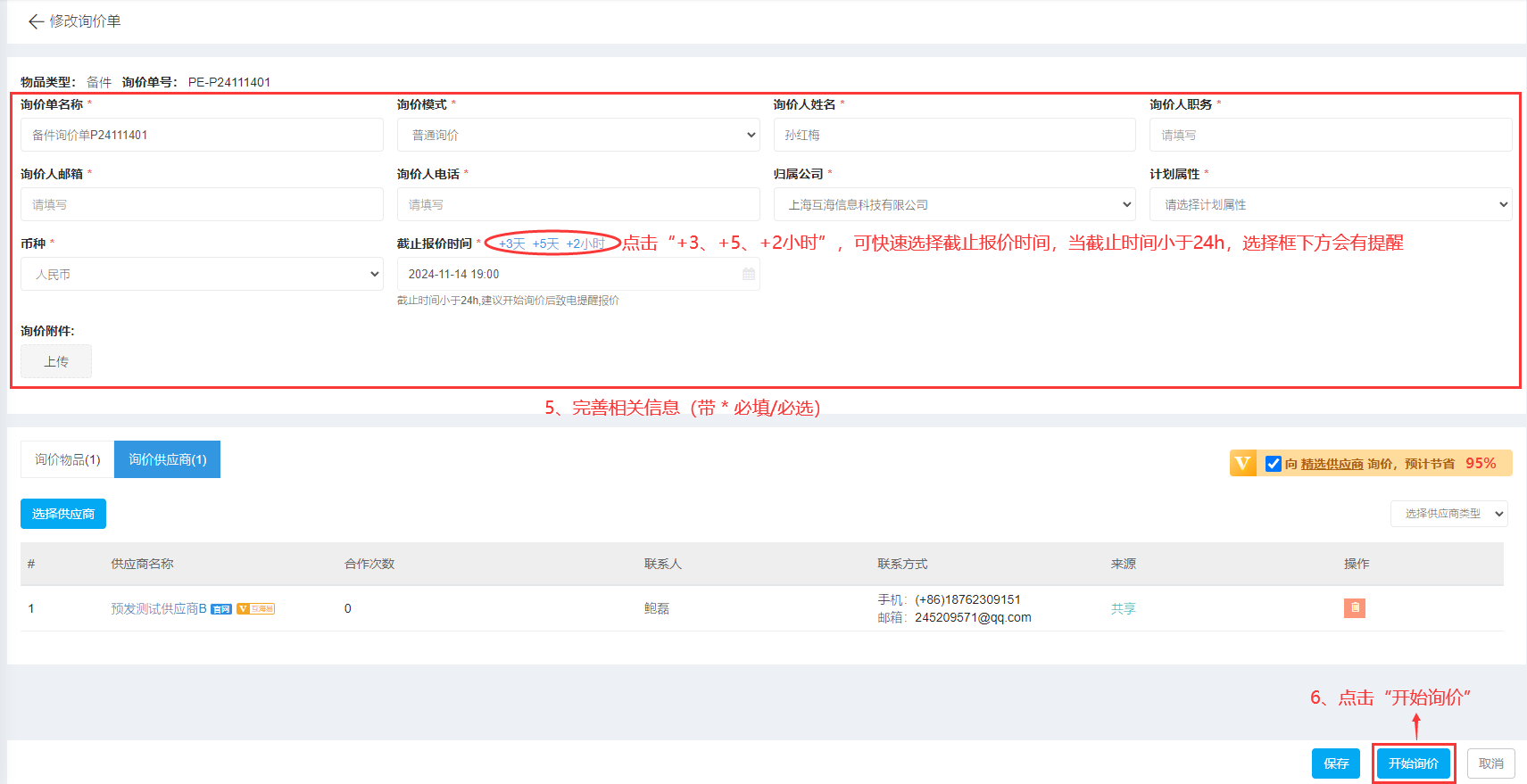Click the email 245209571@qq.com
This screenshot has width=1527, height=784.
973,617
